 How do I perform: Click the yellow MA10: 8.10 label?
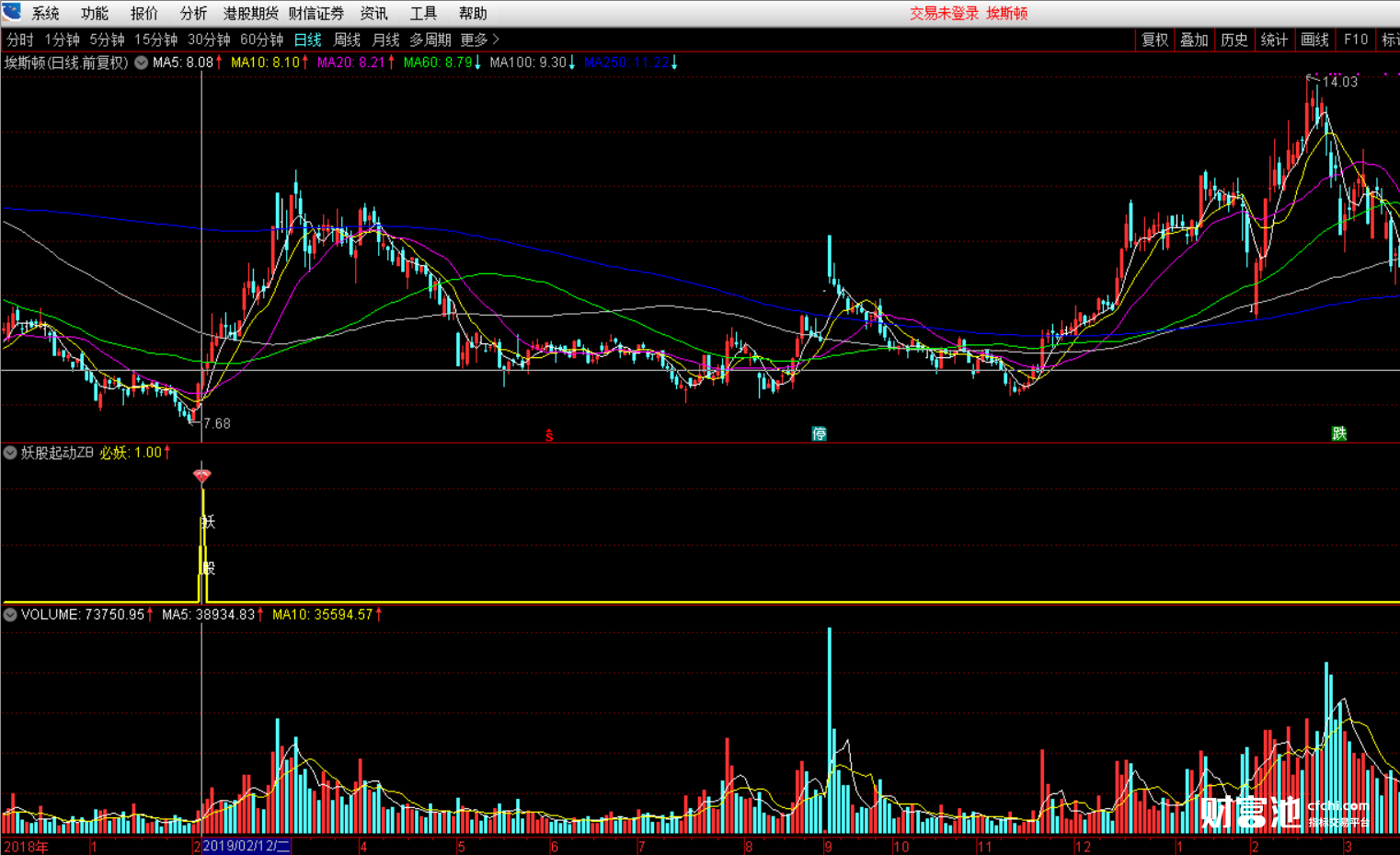(265, 63)
